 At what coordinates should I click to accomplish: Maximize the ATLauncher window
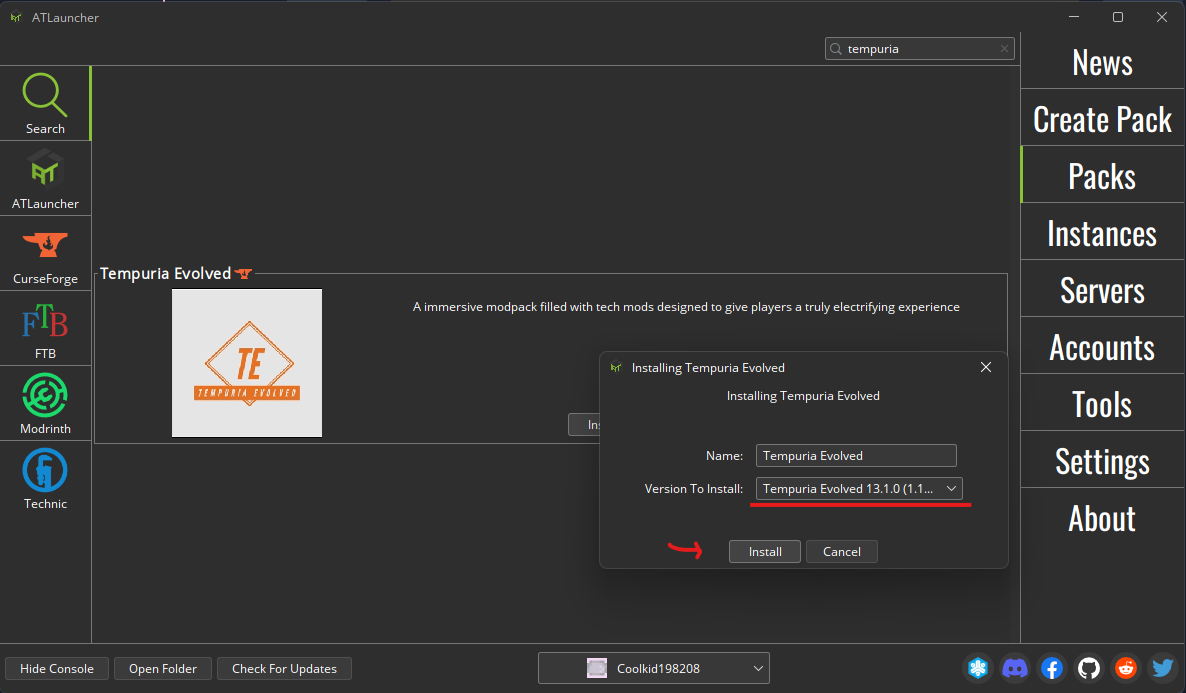(1118, 17)
